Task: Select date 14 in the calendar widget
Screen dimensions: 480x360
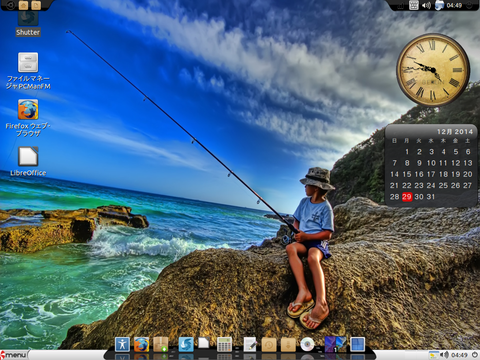Action: pyautogui.click(x=394, y=174)
